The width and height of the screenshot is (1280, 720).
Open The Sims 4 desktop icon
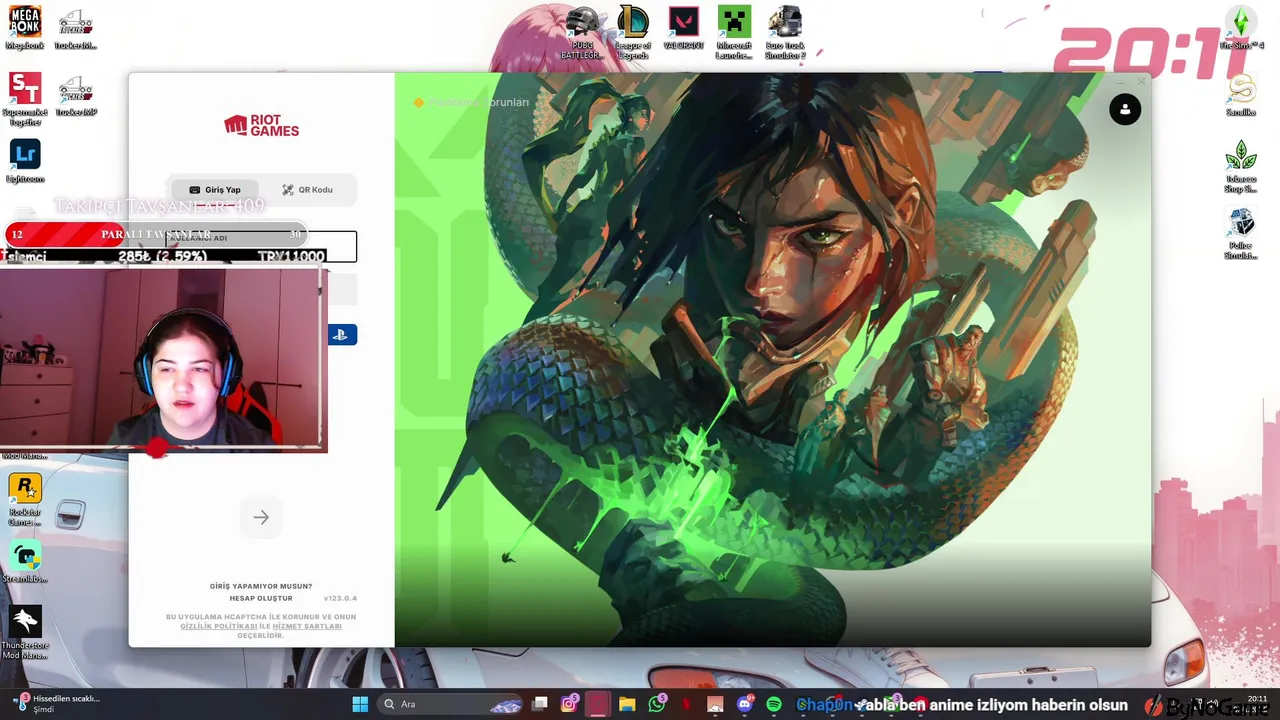coord(1241,28)
